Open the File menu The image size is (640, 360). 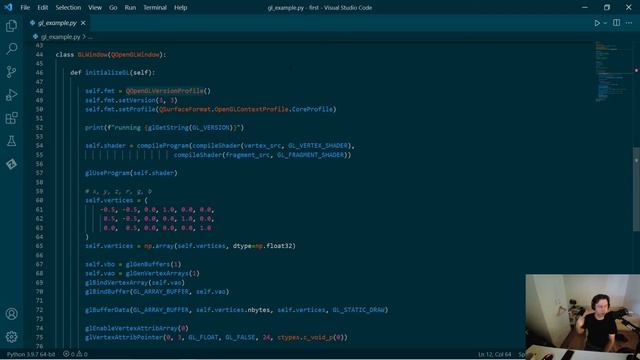point(25,7)
